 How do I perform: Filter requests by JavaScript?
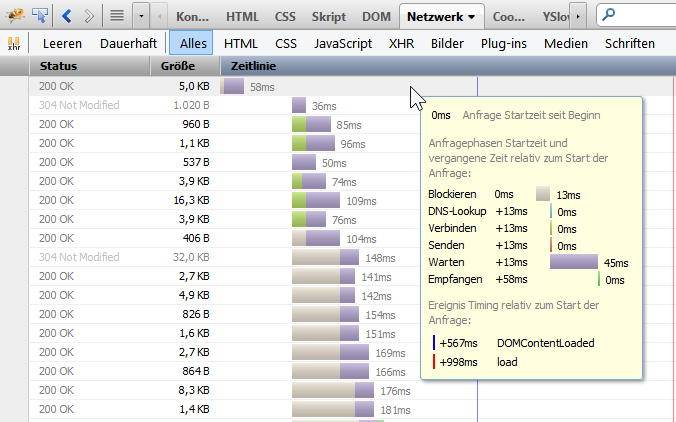pyautogui.click(x=343, y=44)
